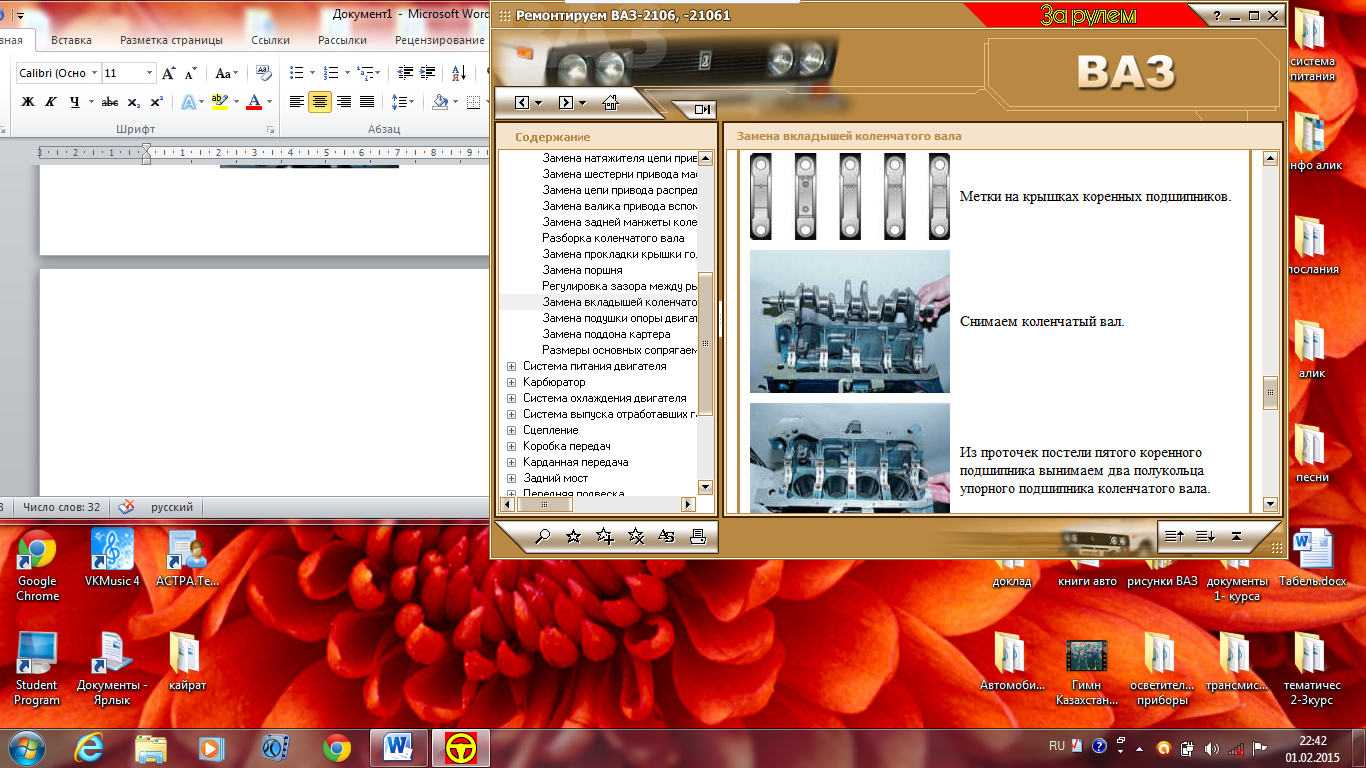Image resolution: width=1366 pixels, height=768 pixels.
Task: Apply yellow text highlight color
Action: click(x=219, y=102)
